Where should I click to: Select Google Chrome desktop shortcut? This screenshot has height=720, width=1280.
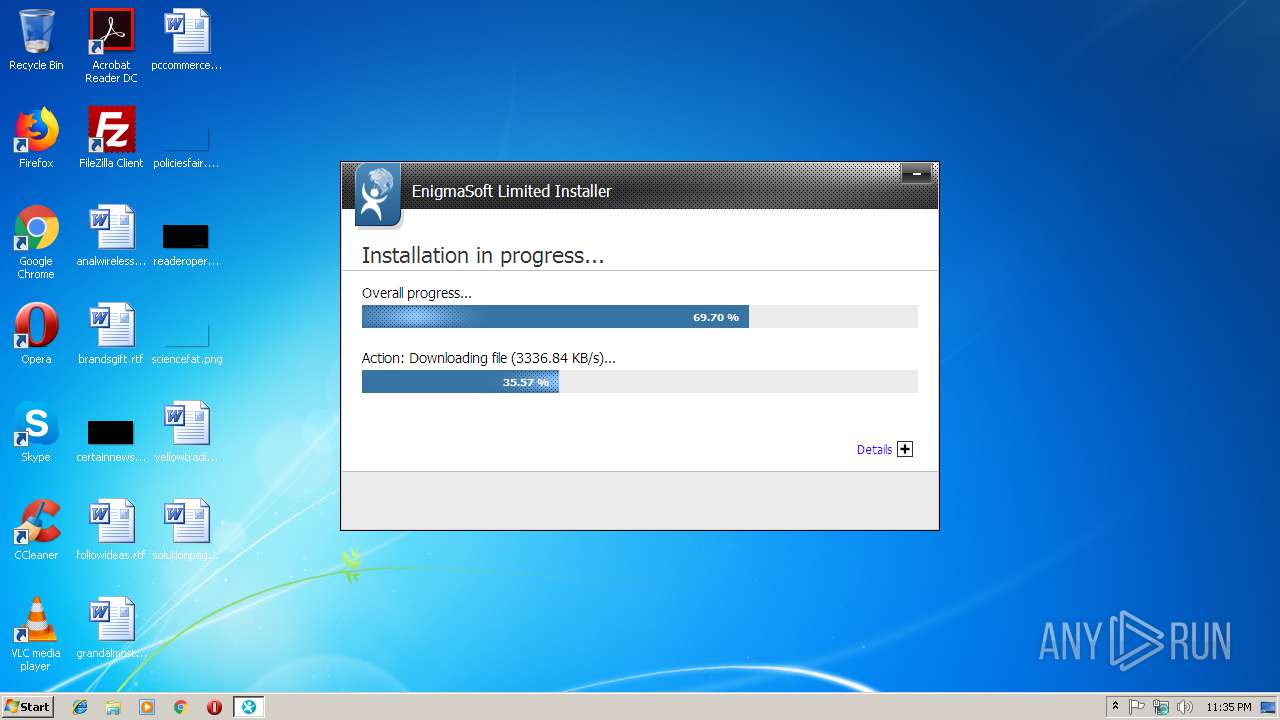pyautogui.click(x=36, y=242)
